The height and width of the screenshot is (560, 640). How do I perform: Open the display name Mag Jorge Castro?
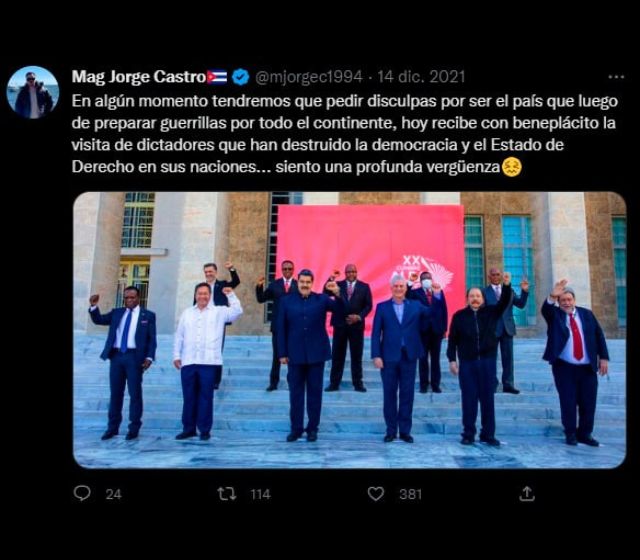(139, 77)
